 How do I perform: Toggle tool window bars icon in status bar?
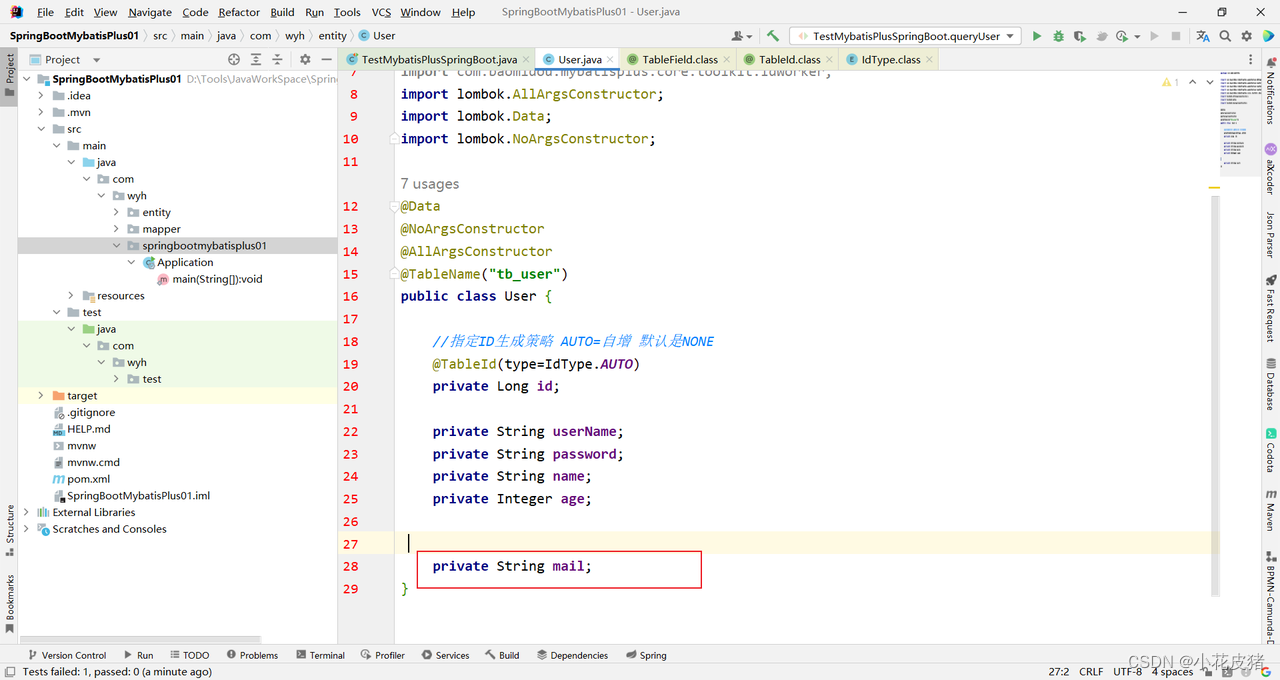coord(9,672)
